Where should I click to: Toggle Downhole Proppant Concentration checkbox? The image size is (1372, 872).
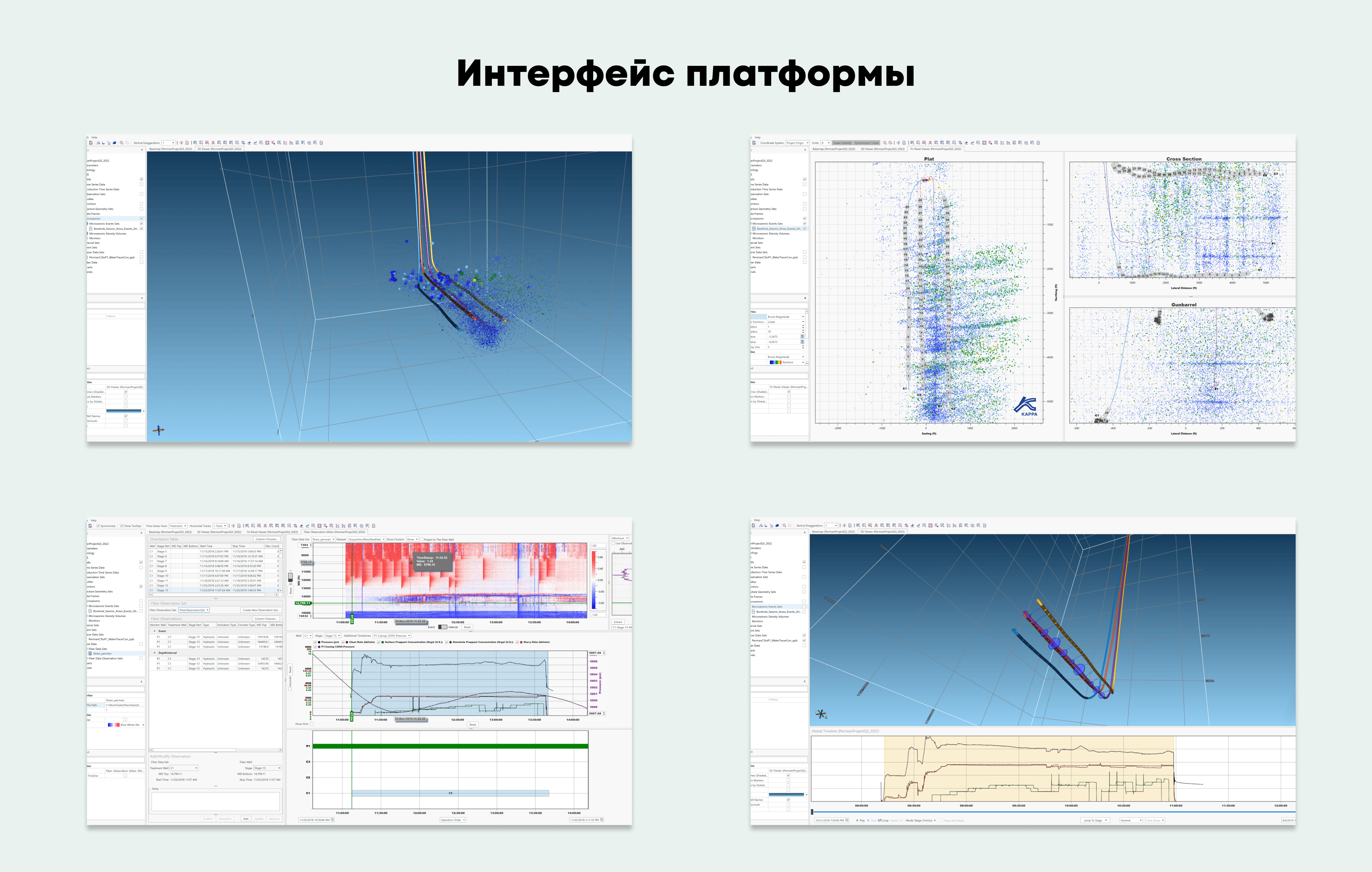(x=447, y=642)
